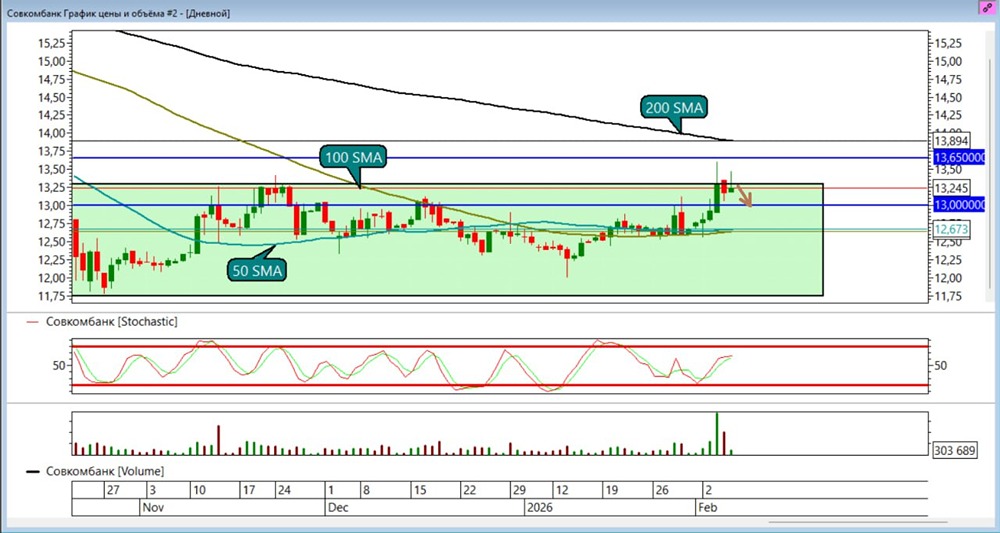Click the blue 13,000000 level label
The height and width of the screenshot is (533, 1000).
pyautogui.click(x=960, y=205)
